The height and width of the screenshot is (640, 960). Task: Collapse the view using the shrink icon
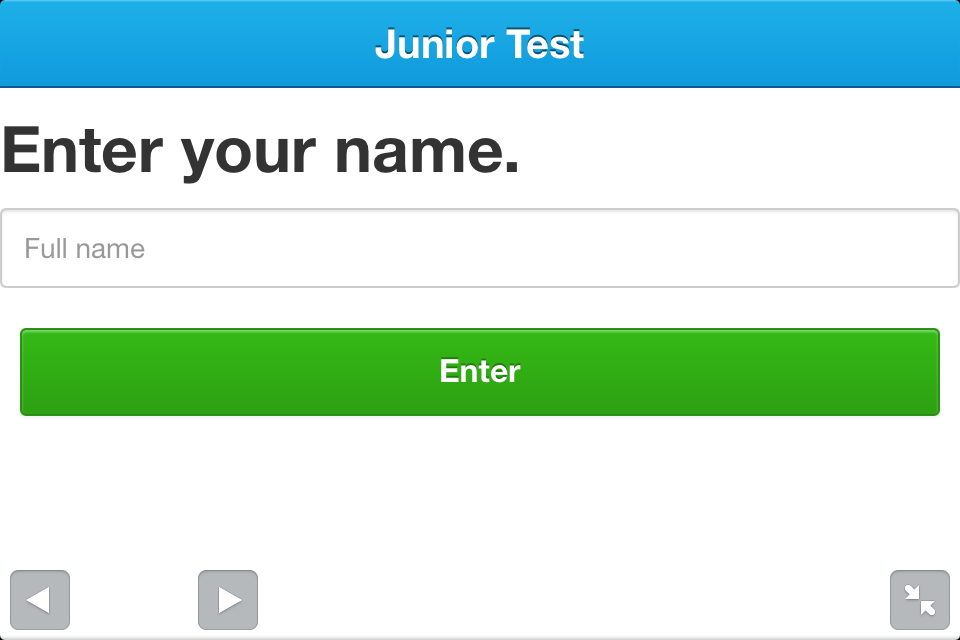[919, 600]
